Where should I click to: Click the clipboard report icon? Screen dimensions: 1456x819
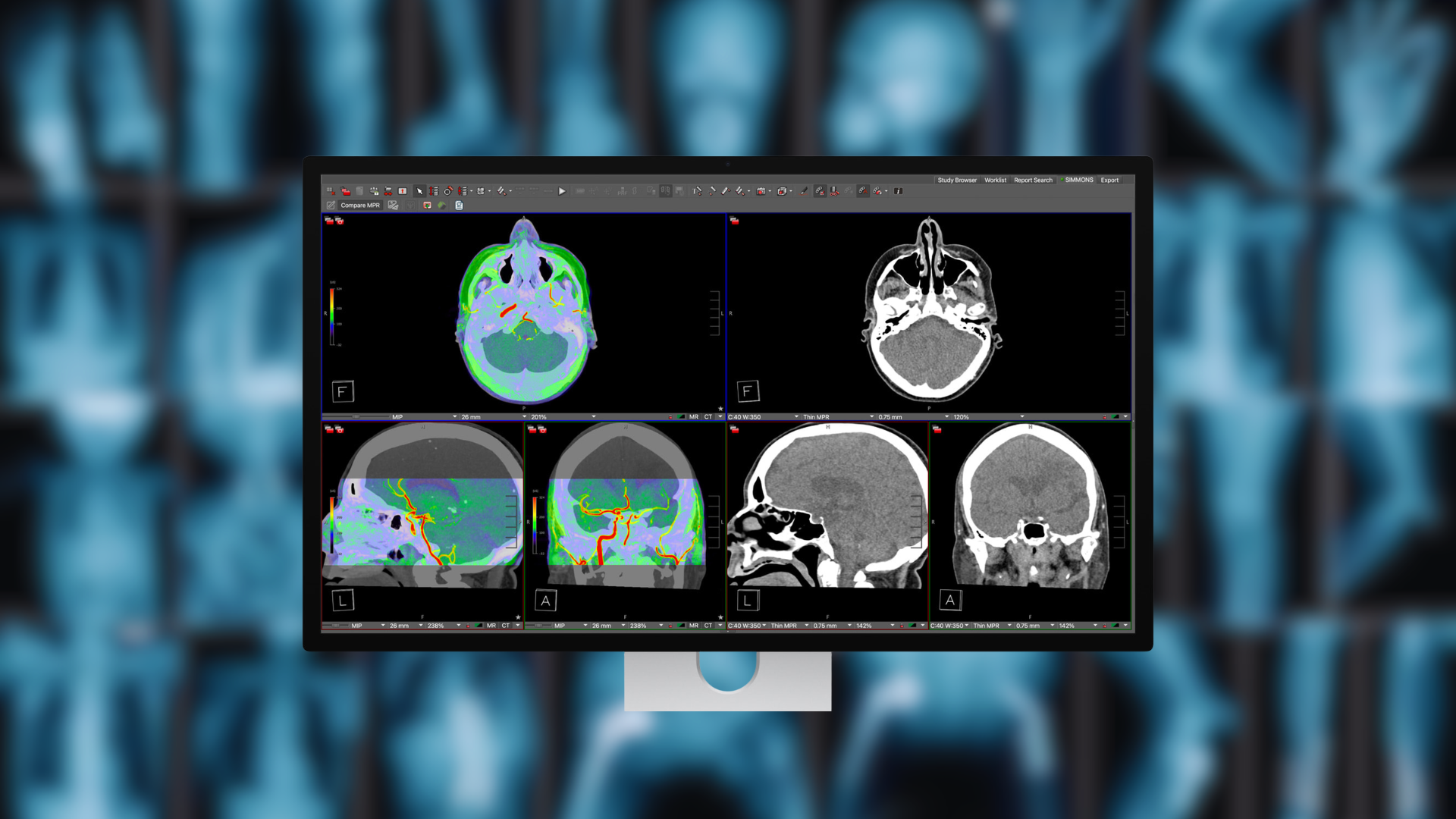459,206
